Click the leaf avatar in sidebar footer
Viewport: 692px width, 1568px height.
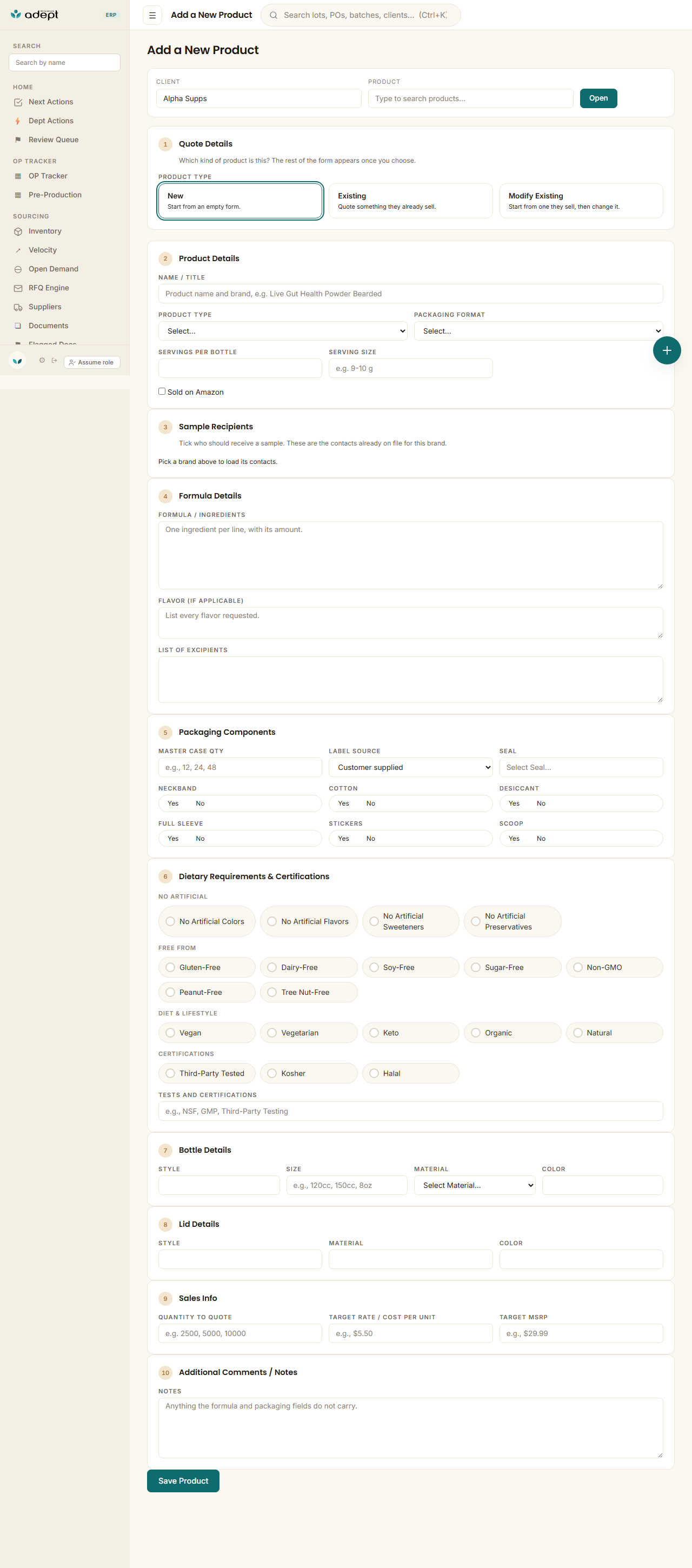[18, 361]
